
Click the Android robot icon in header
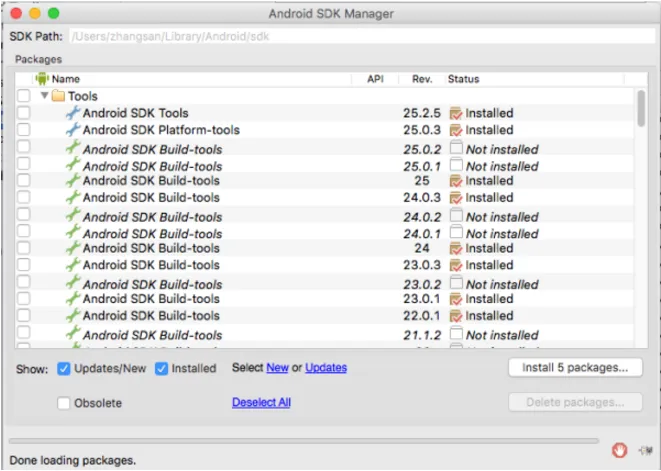[42, 78]
